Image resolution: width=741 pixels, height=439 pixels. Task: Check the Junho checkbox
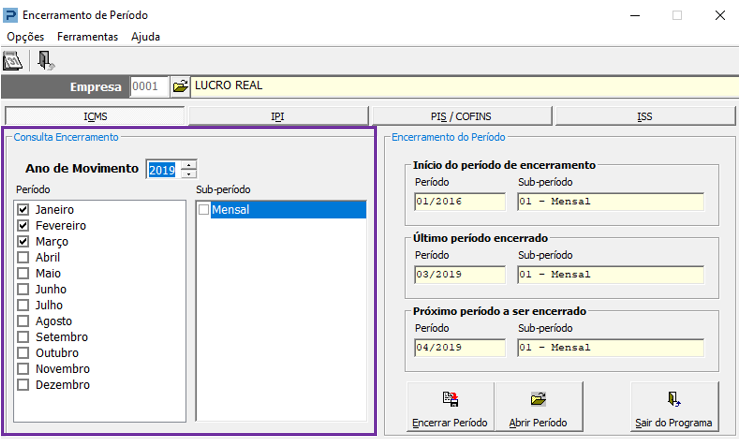23,289
